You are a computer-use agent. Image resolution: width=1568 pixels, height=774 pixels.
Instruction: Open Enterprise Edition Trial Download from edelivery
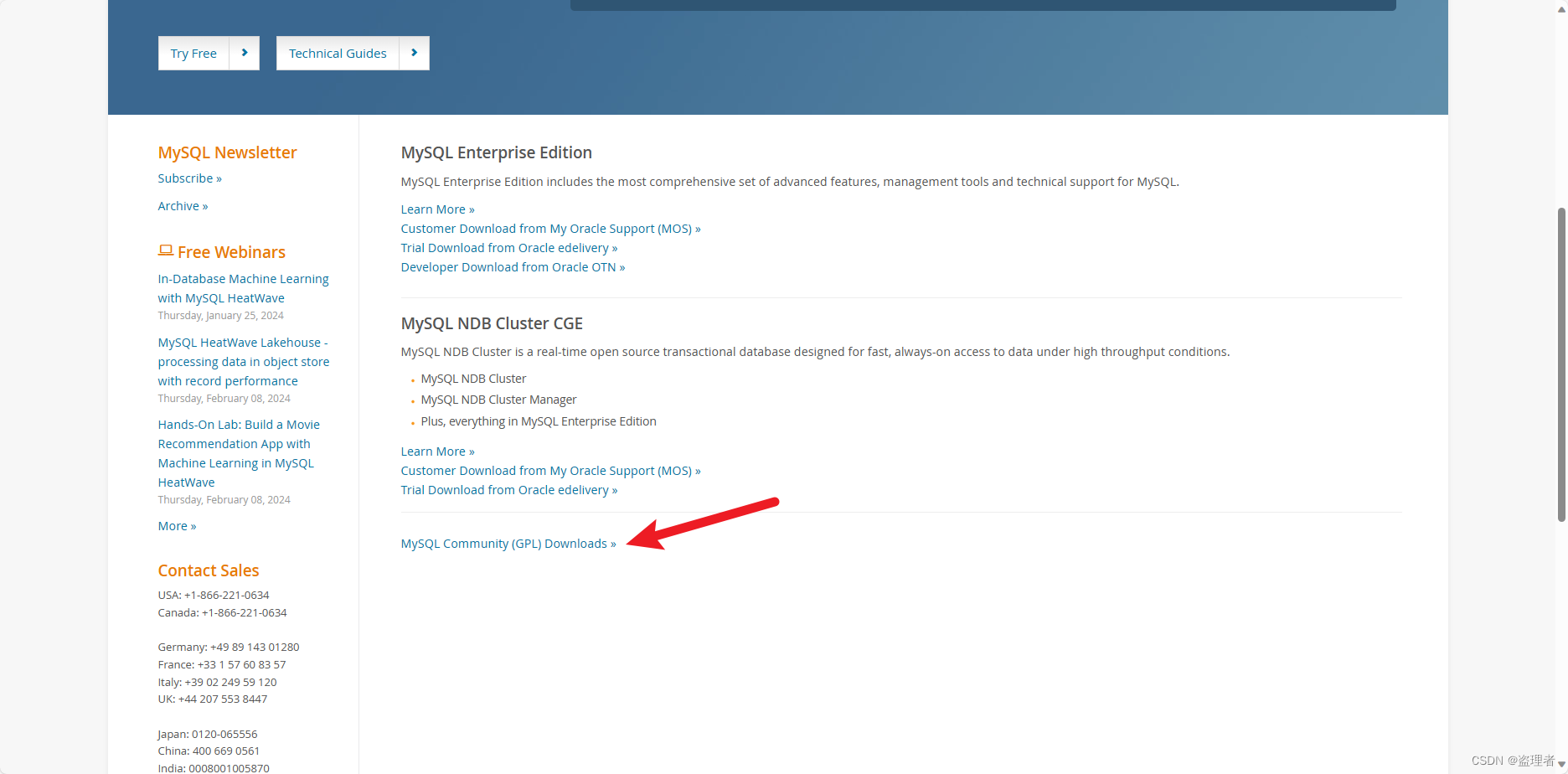(x=508, y=248)
